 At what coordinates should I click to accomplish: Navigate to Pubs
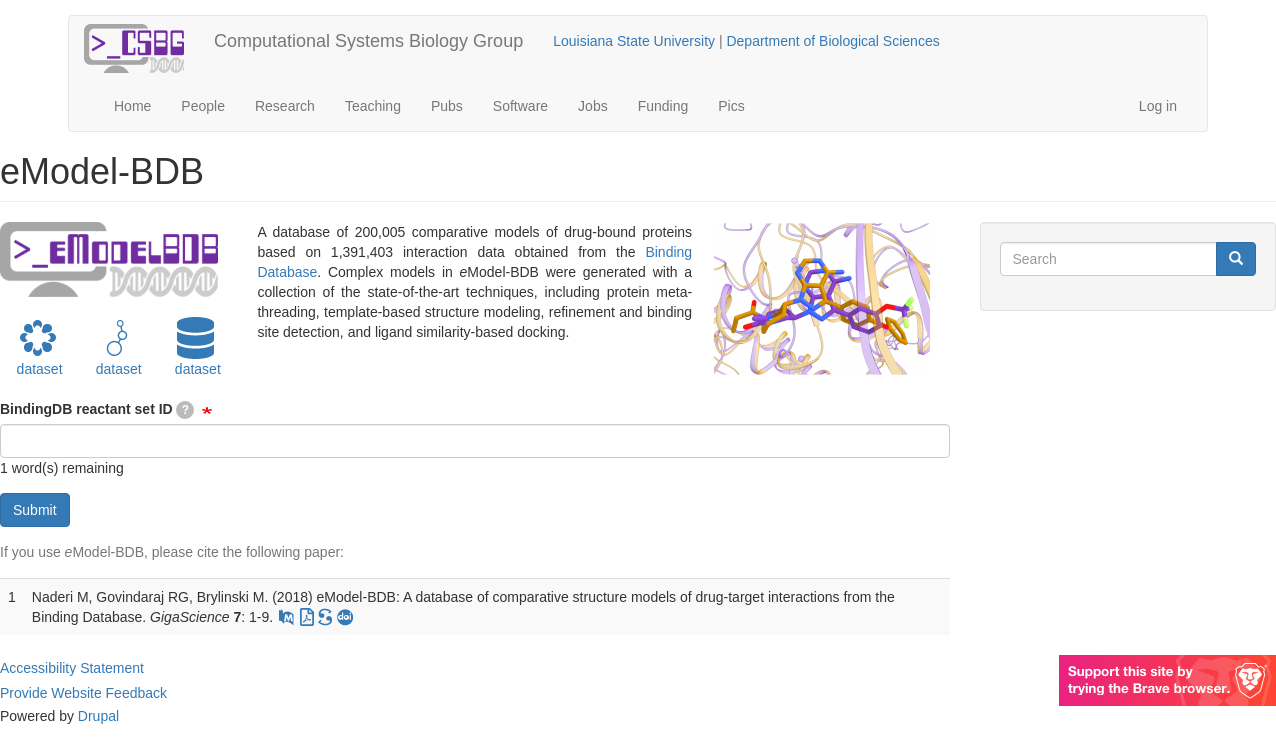pos(447,106)
